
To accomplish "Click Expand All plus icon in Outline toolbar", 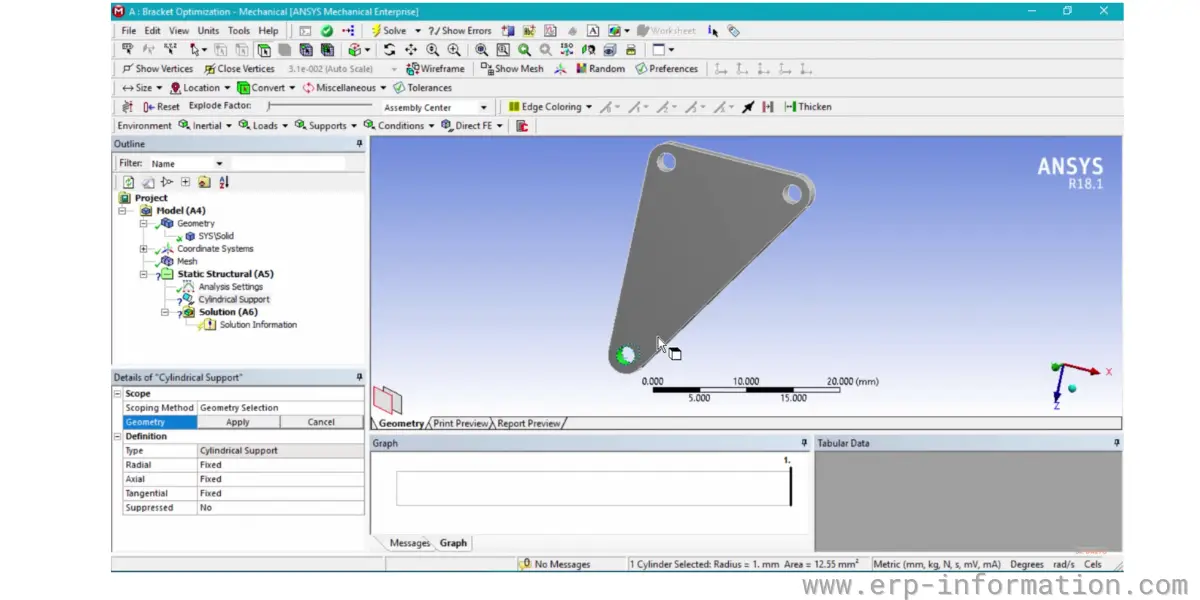I will click(185, 182).
